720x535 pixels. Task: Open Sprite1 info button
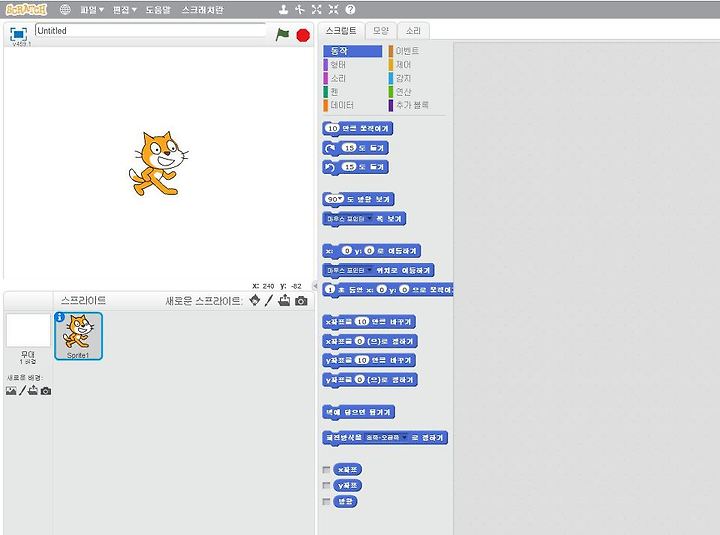pos(59,317)
